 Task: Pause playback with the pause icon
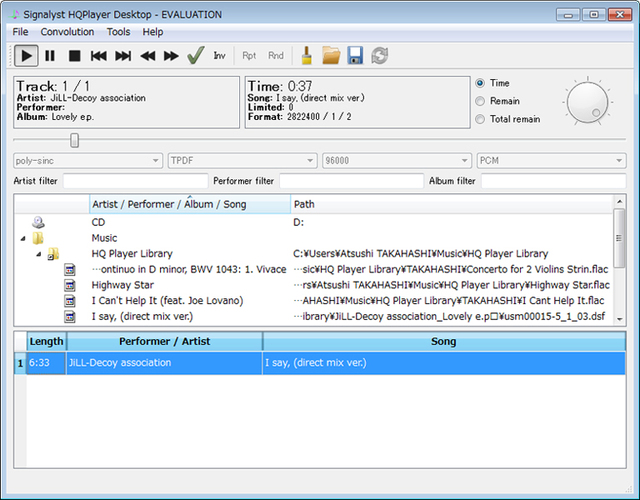[50, 56]
